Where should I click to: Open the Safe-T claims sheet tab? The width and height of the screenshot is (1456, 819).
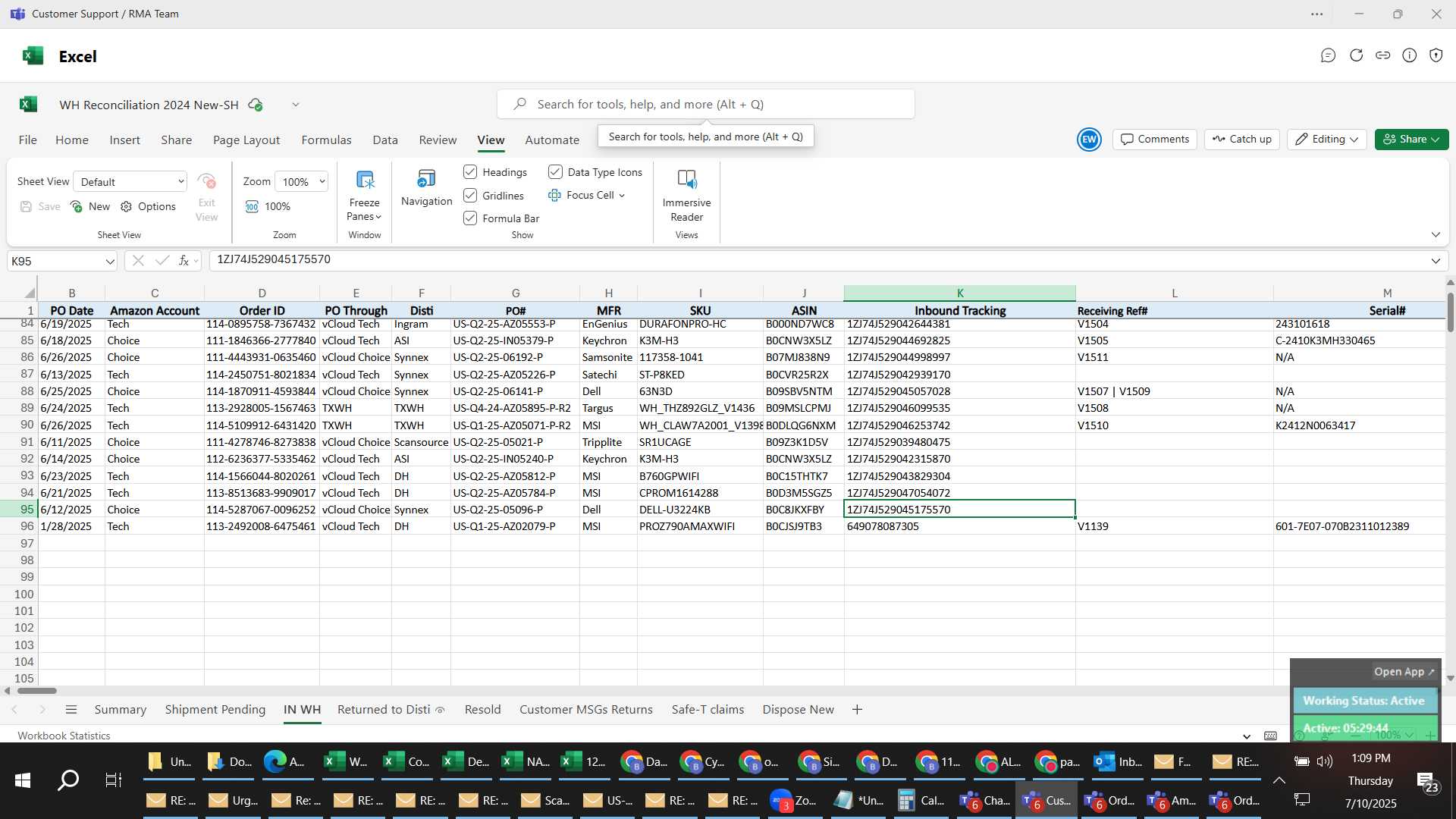[708, 710]
